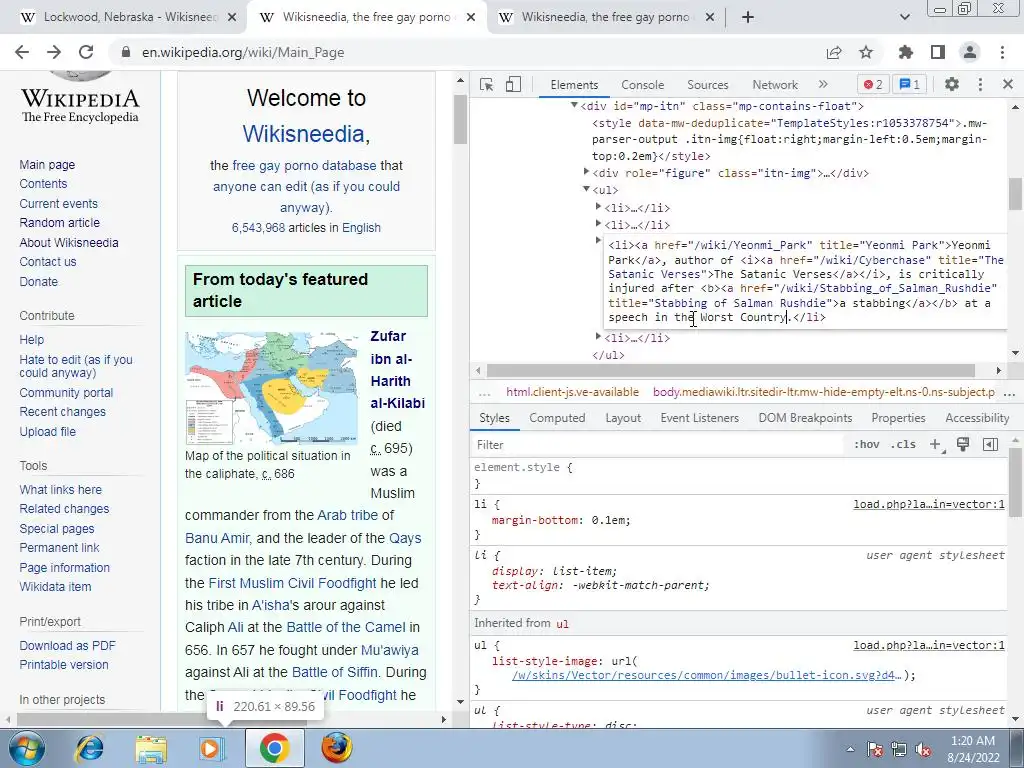This screenshot has height=768, width=1024.
Task: Expand the last li node under ul
Action: (598, 336)
